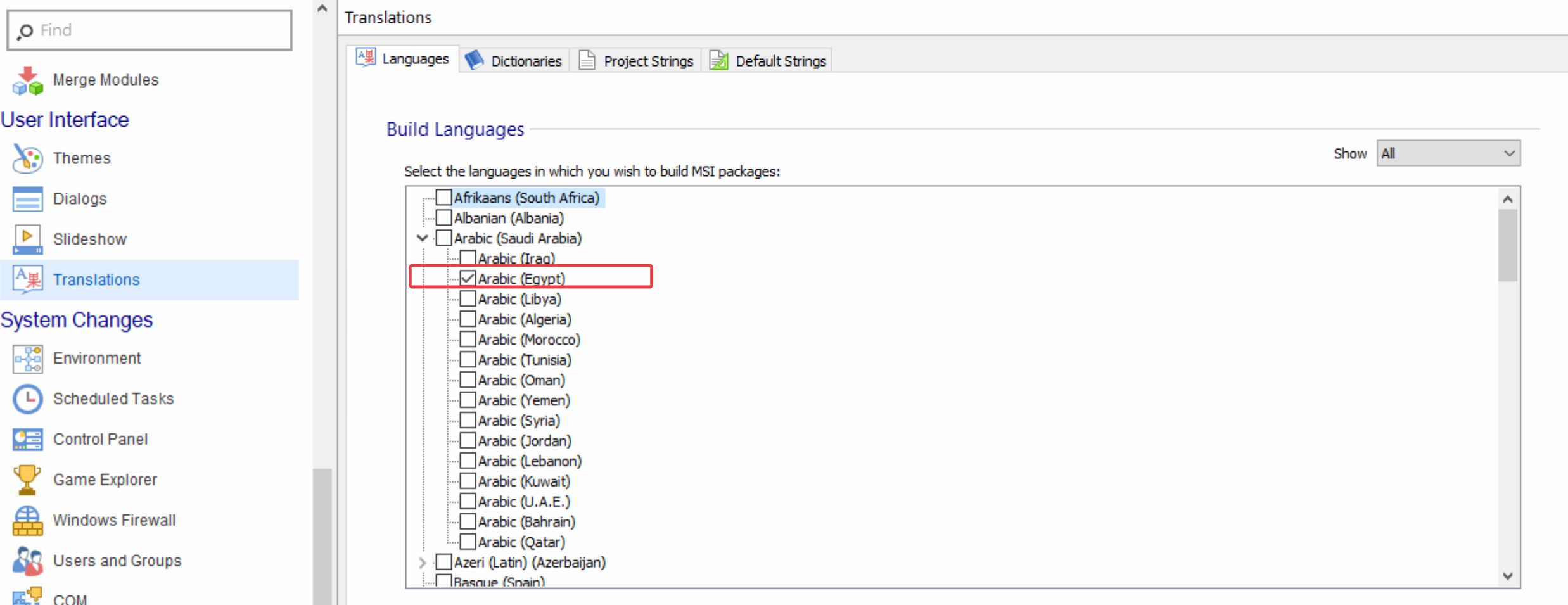Switch to the Project Strings tab
Screen dimensions: 1568x605
pos(636,61)
